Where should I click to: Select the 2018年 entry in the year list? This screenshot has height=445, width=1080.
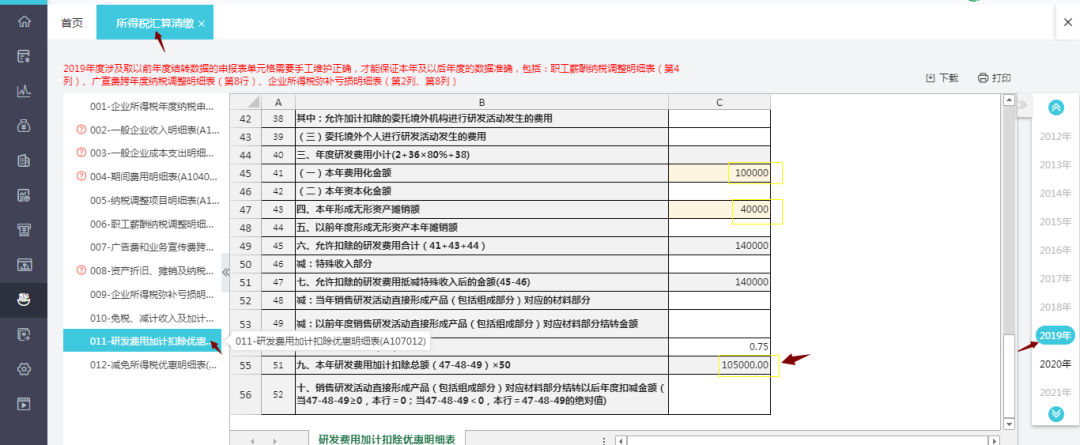[1055, 307]
